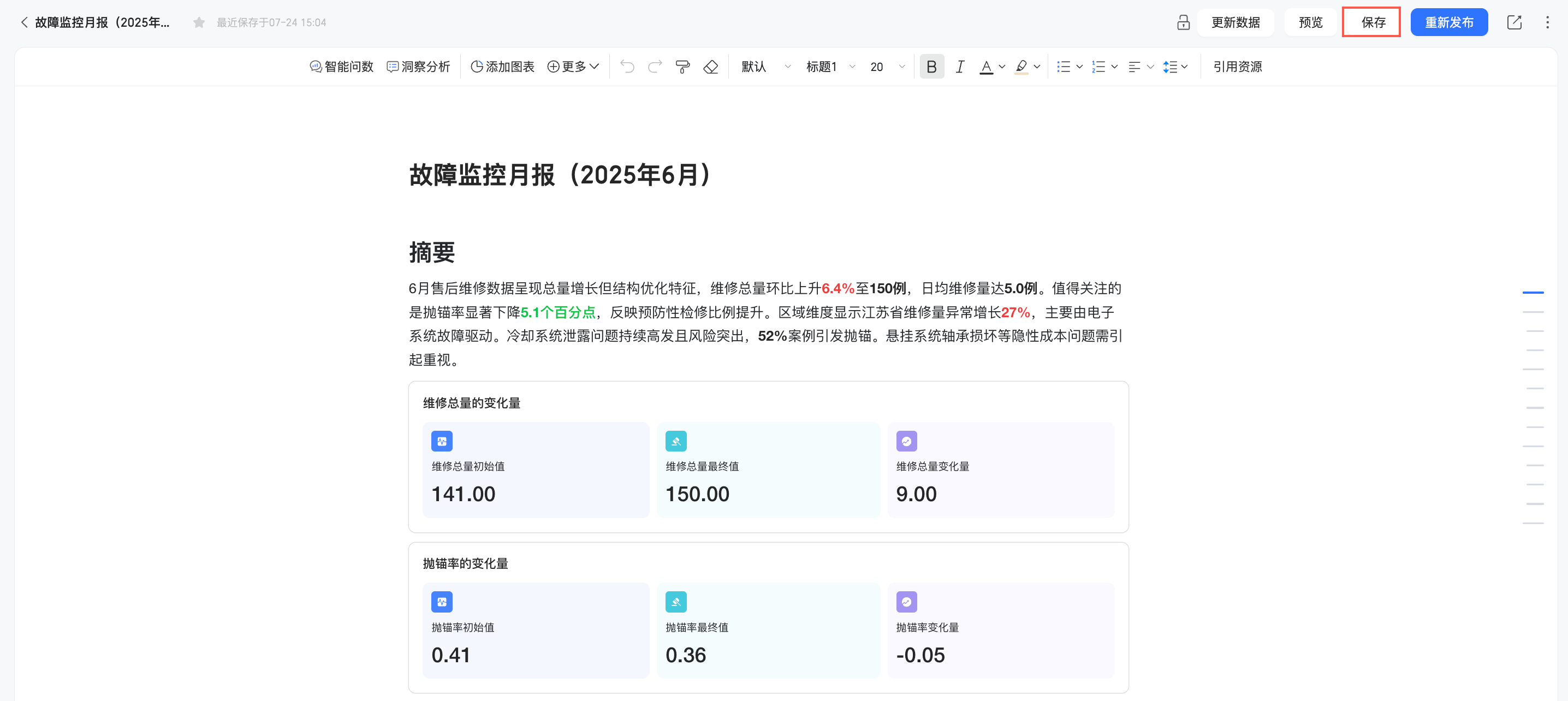Click the share export icon
Viewport: 1568px width, 701px height.
(1514, 22)
